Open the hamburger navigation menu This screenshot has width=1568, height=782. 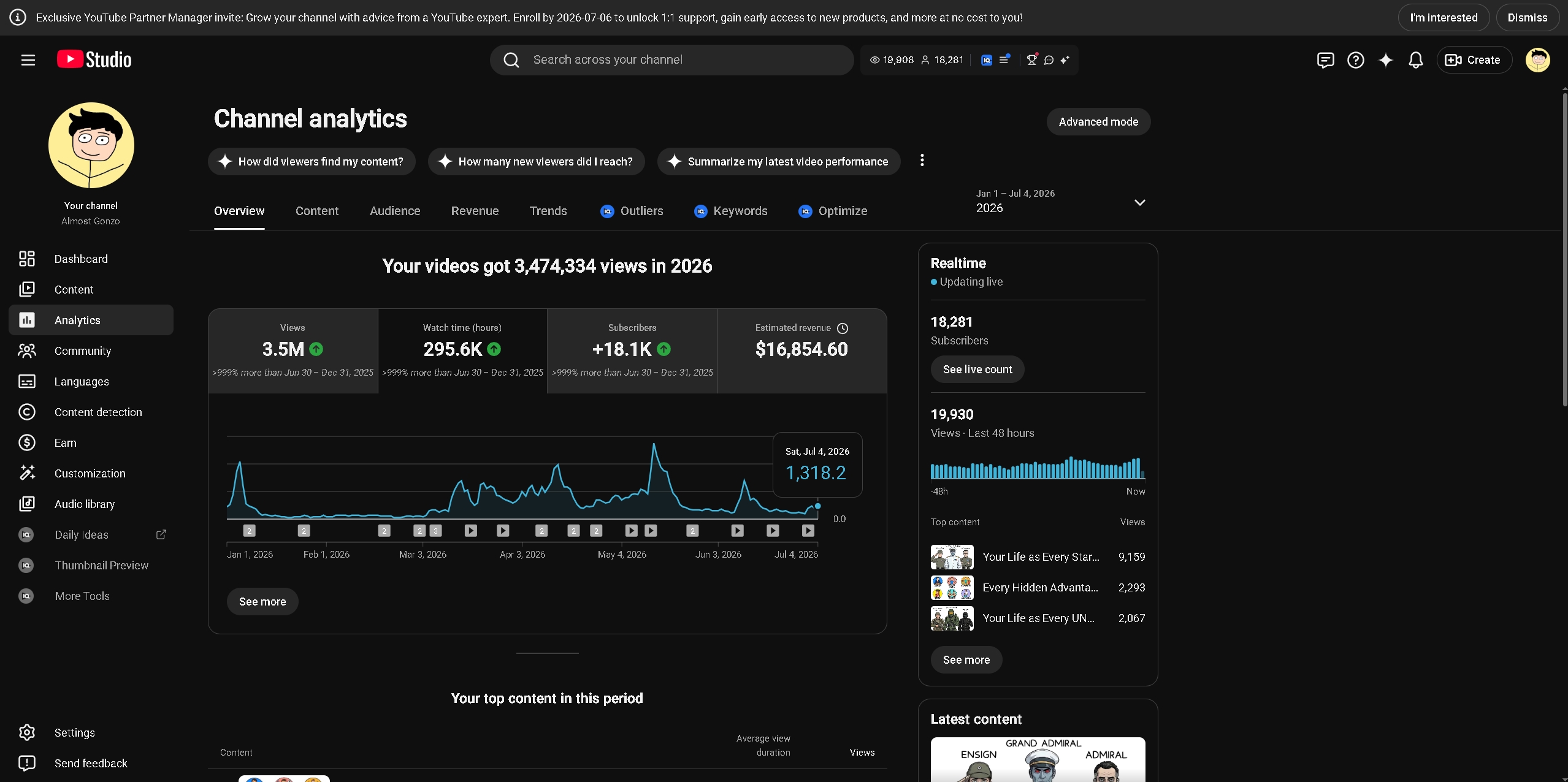[x=28, y=60]
